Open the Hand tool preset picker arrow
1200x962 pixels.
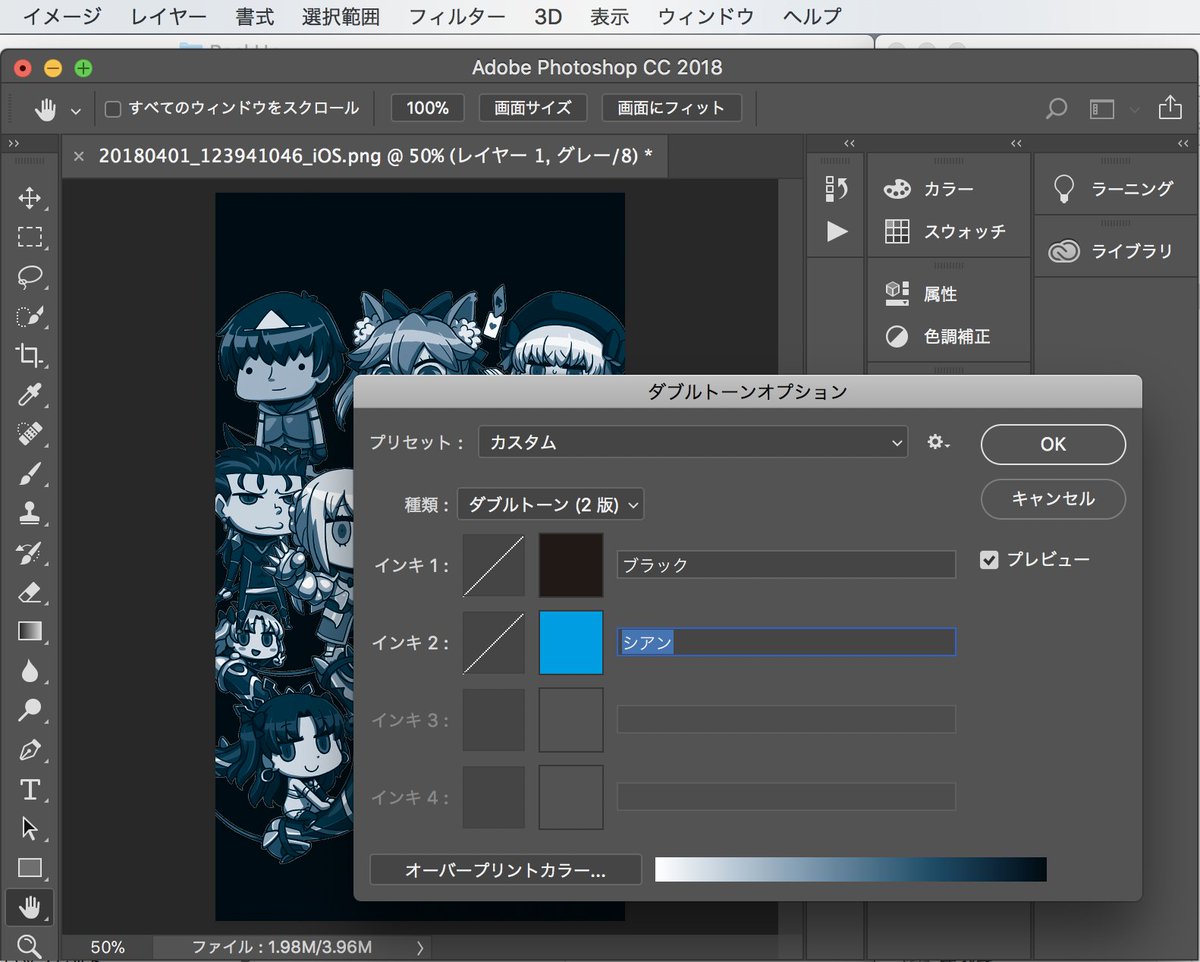pyautogui.click(x=75, y=110)
